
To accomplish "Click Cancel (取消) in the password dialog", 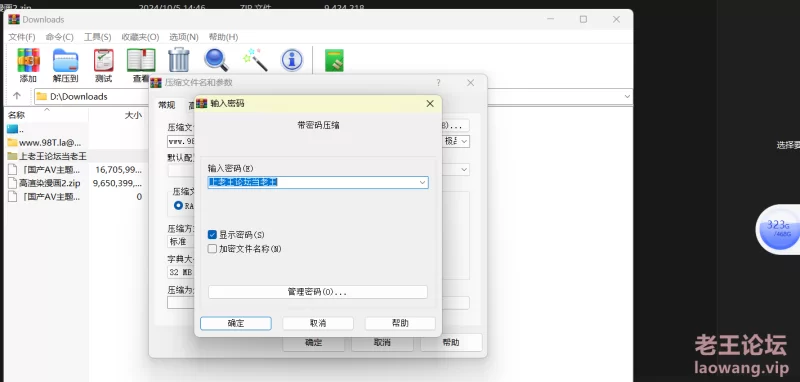I will 318,323.
